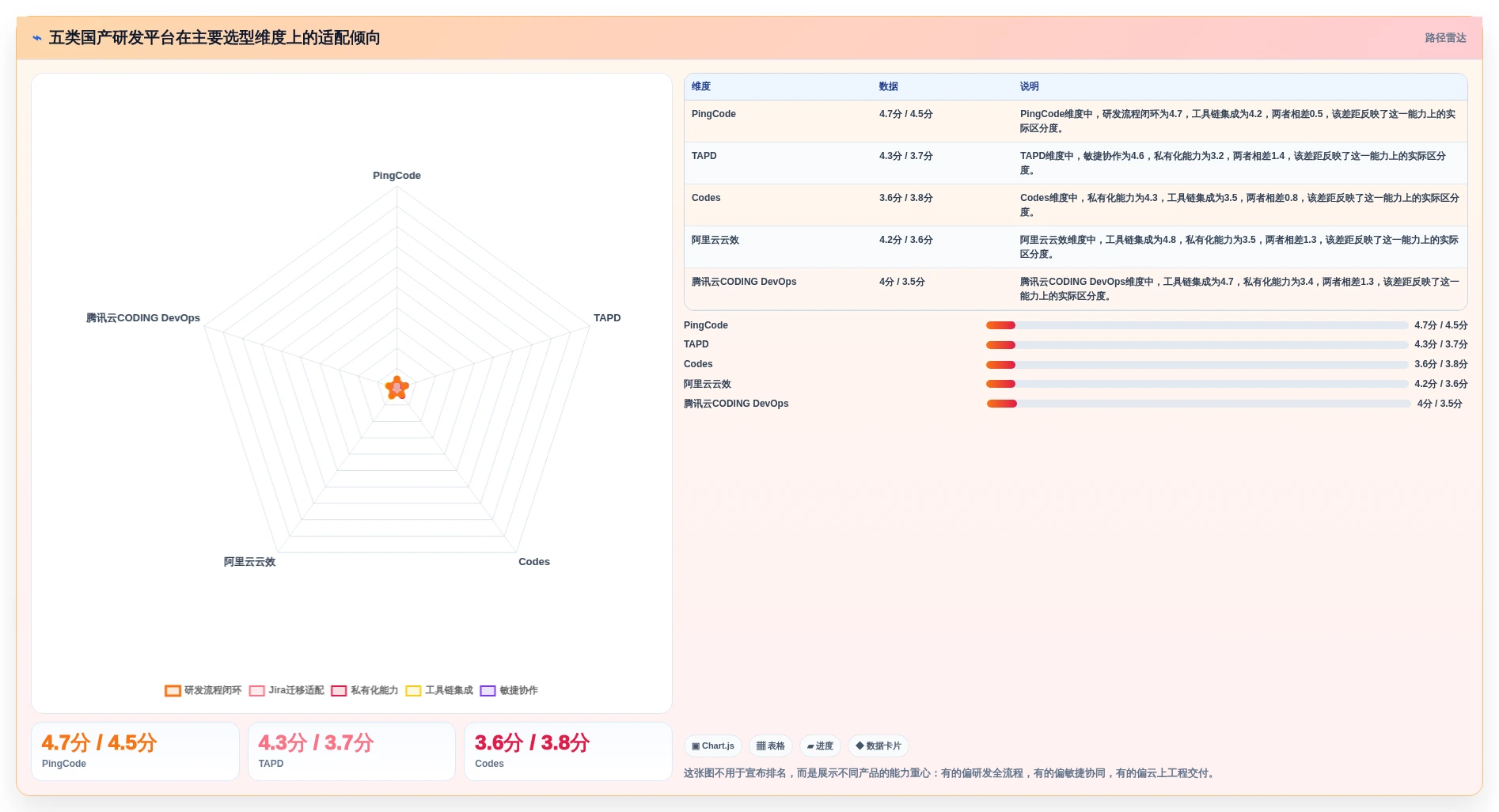Screen dimensions: 1499x812
Task: Toggle the 工具链集成 legend entry
Action: click(x=439, y=691)
